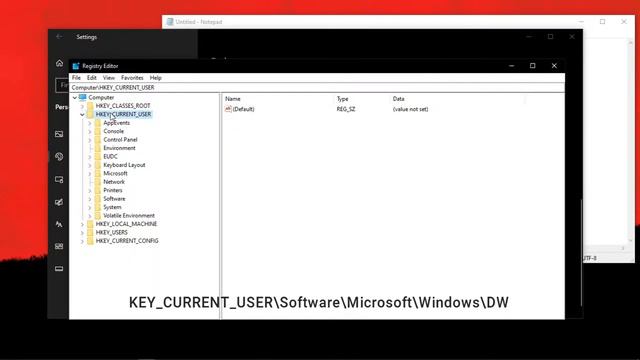Viewport: 640px width, 360px height.
Task: Expand the Console key
Action: (x=90, y=131)
